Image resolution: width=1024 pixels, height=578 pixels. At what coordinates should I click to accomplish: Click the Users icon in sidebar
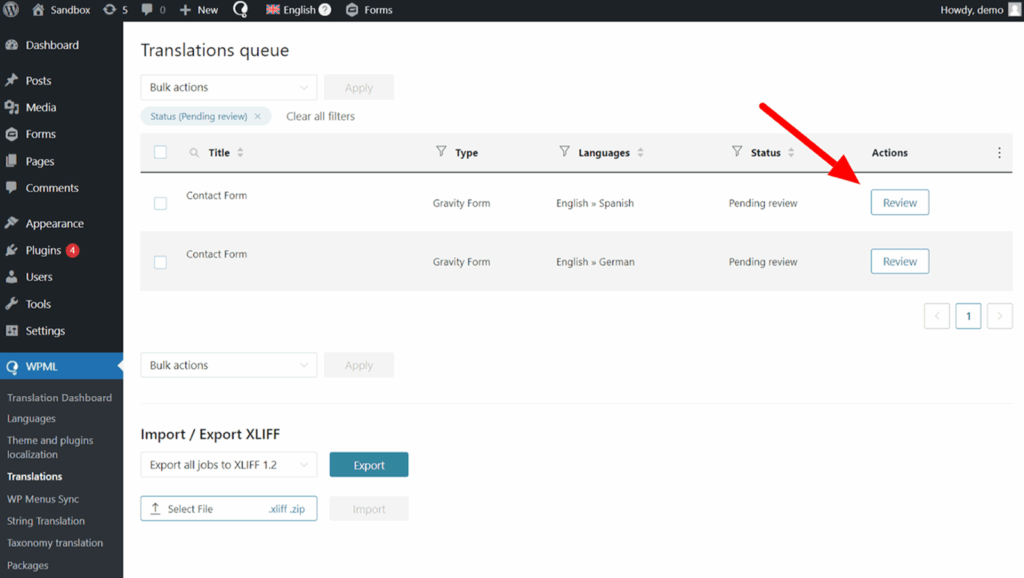(x=12, y=277)
